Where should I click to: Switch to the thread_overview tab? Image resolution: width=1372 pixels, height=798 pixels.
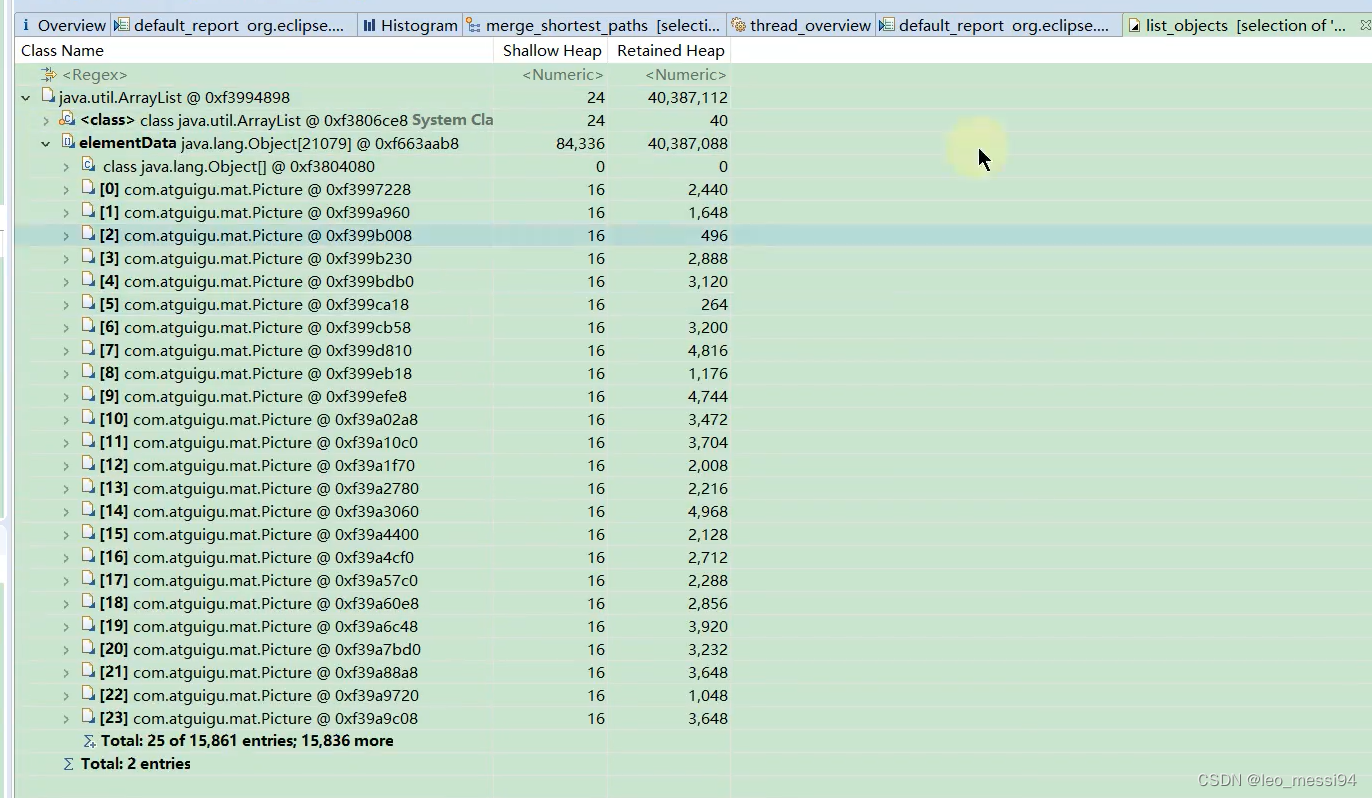tap(801, 25)
